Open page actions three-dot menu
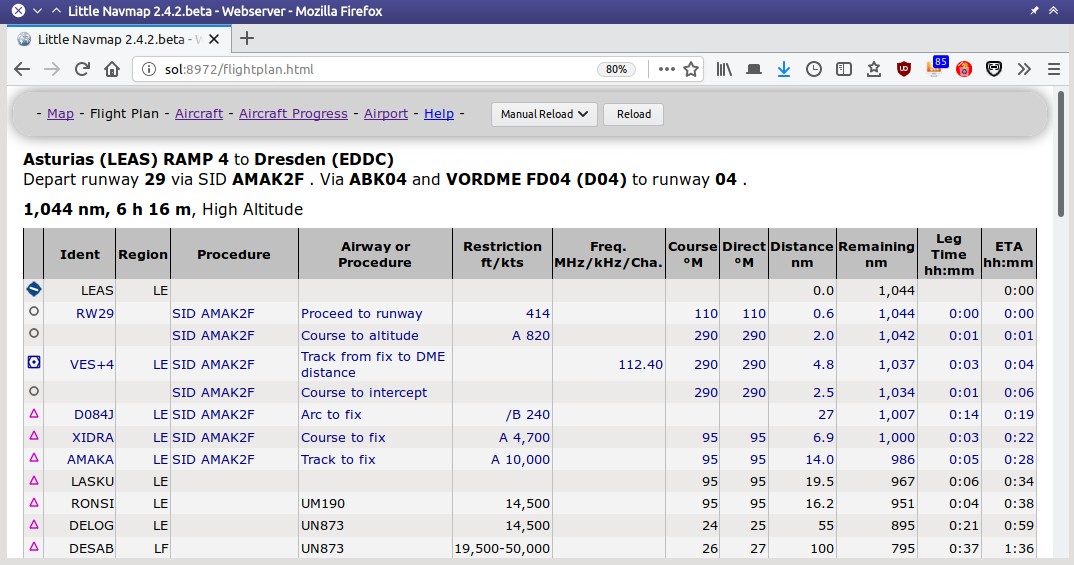Screen dimensions: 1074x565 (666, 69)
